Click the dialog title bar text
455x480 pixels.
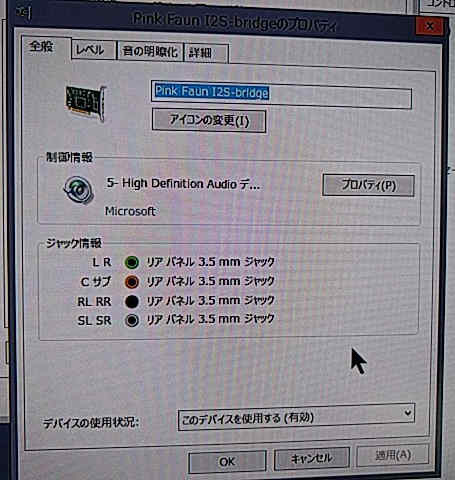coord(234,22)
